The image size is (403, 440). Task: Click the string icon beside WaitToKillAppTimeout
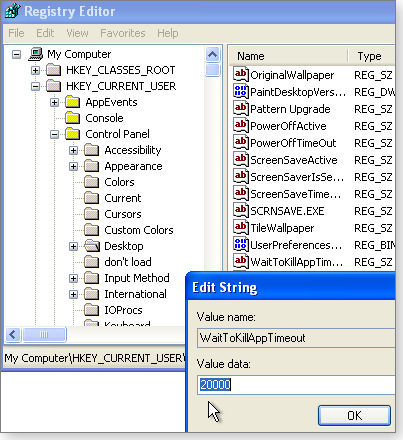(x=241, y=261)
